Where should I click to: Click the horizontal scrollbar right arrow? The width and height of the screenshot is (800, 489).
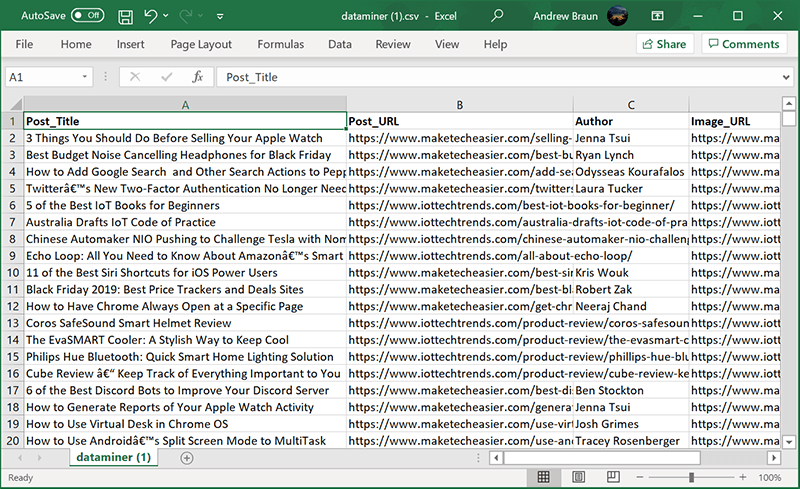[x=774, y=458]
